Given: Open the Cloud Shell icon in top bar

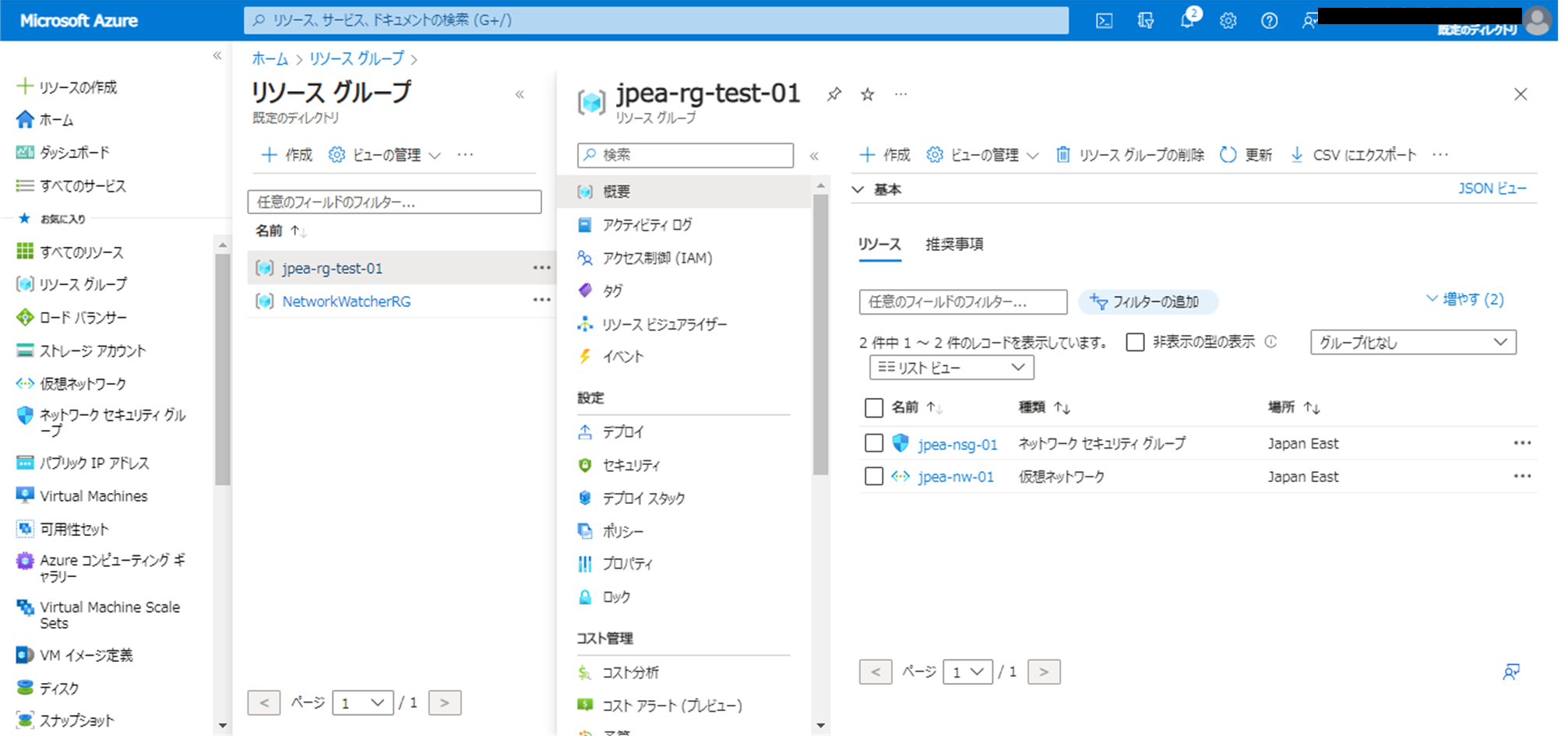Looking at the screenshot, I should point(1104,21).
